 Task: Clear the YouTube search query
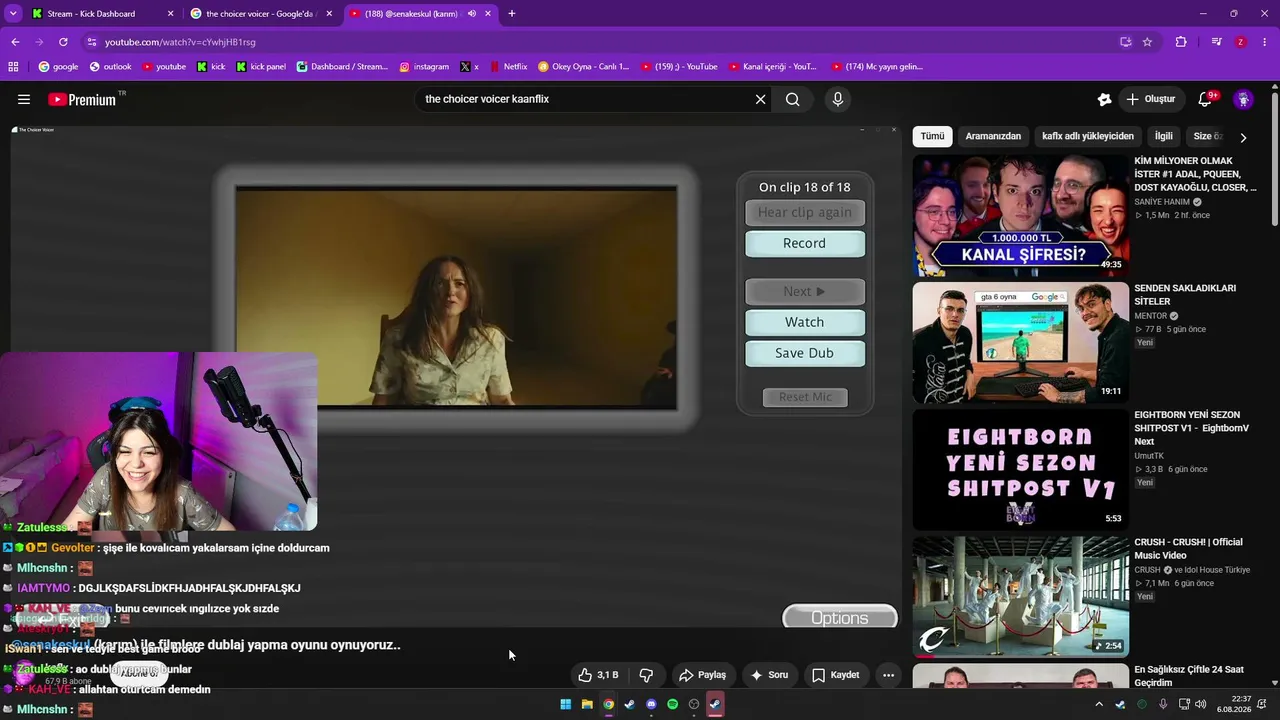(760, 99)
